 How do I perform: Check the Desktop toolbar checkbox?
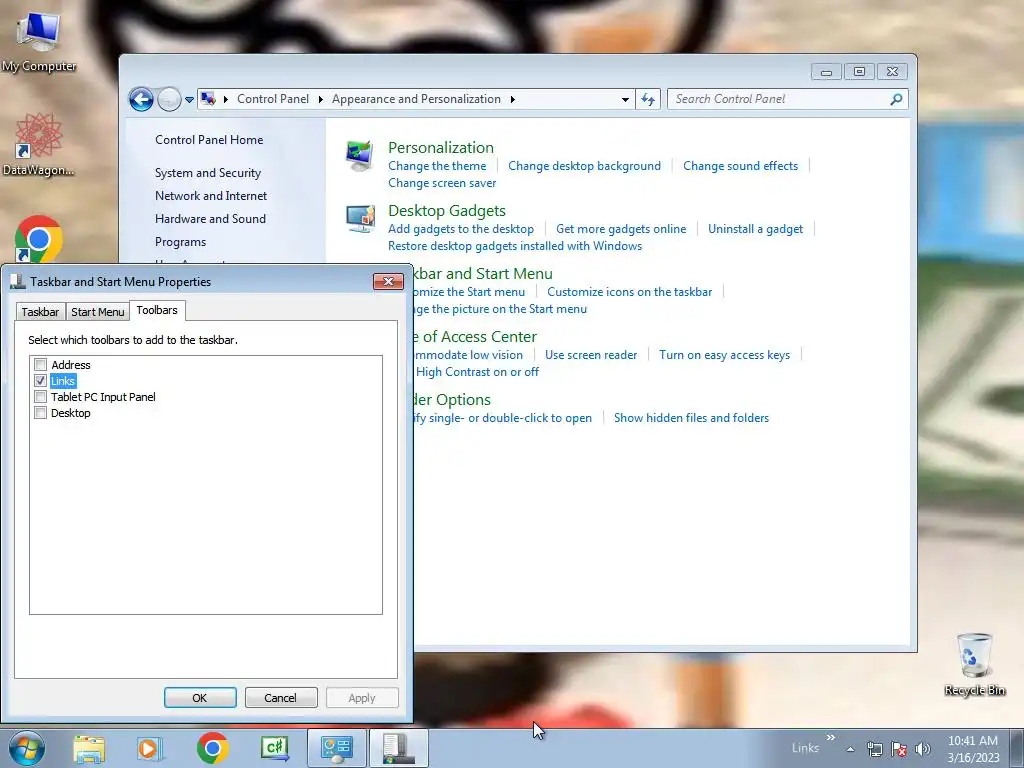click(40, 413)
